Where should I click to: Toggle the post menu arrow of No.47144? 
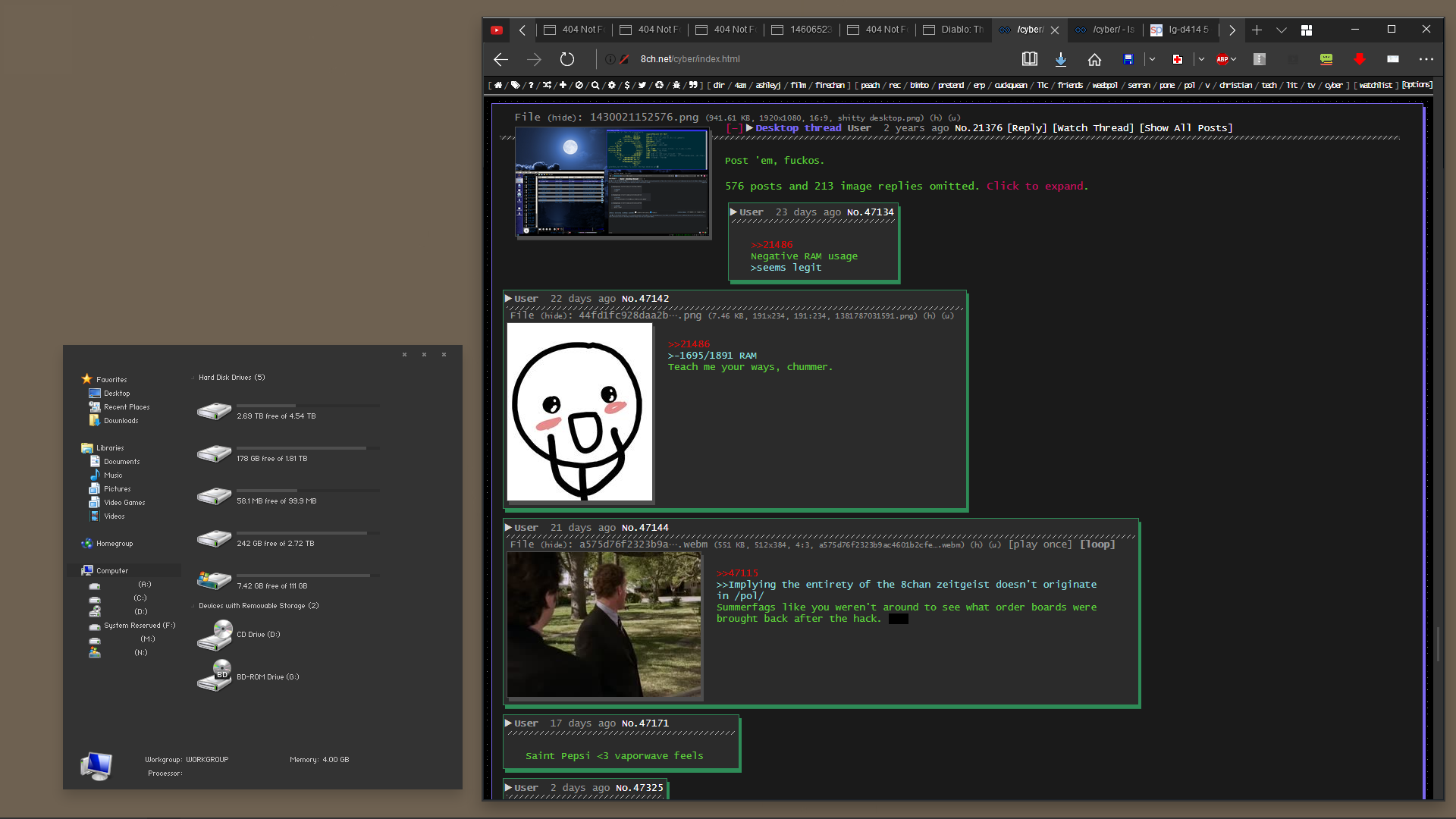[x=508, y=528]
